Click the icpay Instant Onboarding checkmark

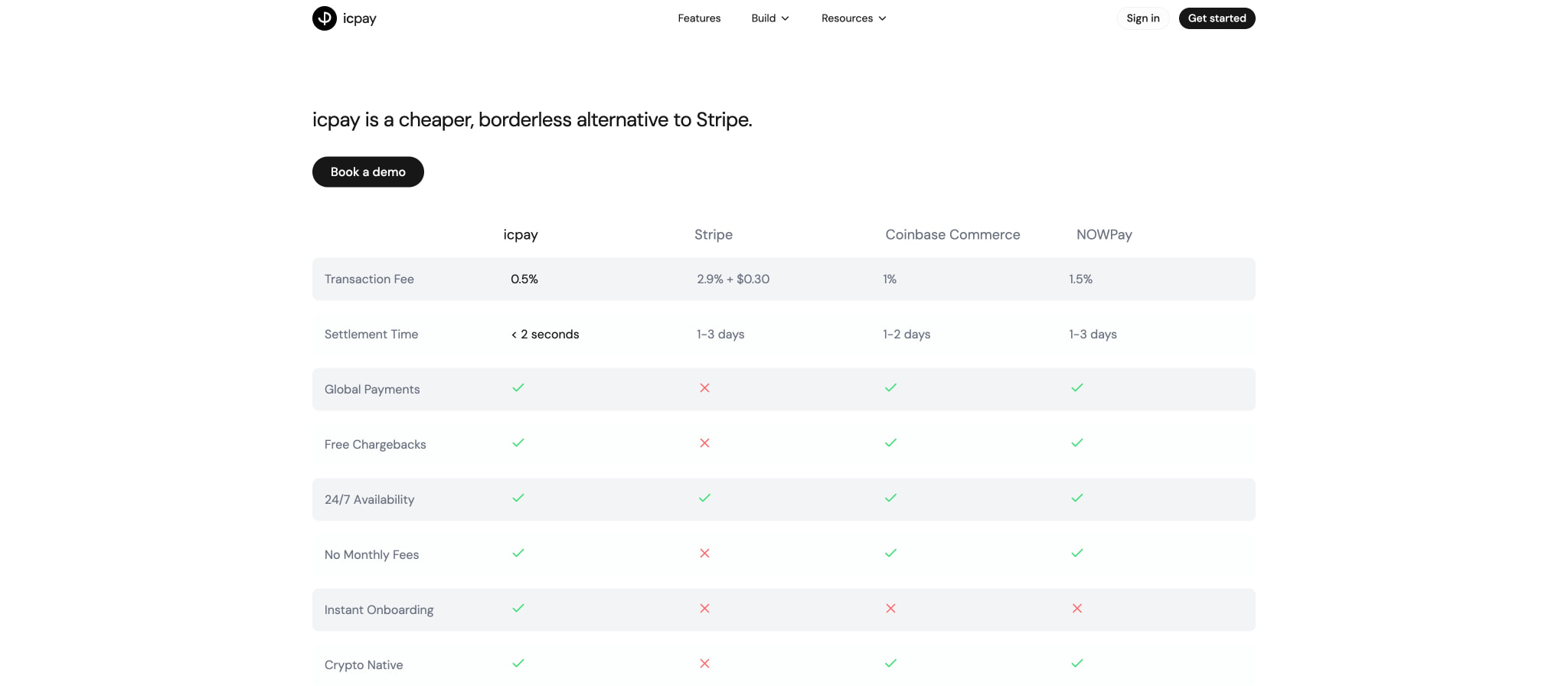click(518, 609)
